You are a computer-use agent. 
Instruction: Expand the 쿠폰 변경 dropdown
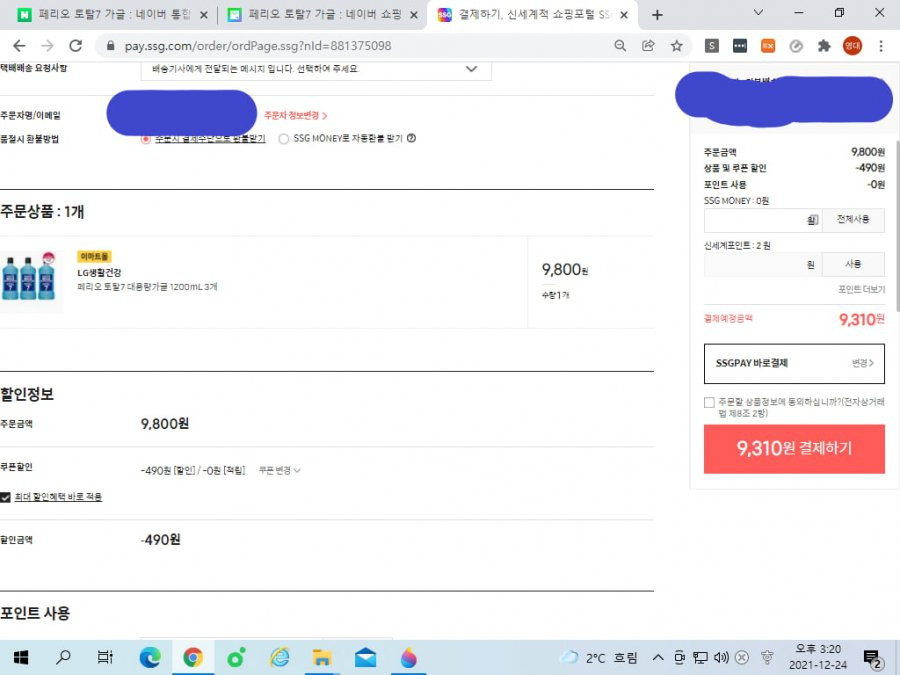280,471
